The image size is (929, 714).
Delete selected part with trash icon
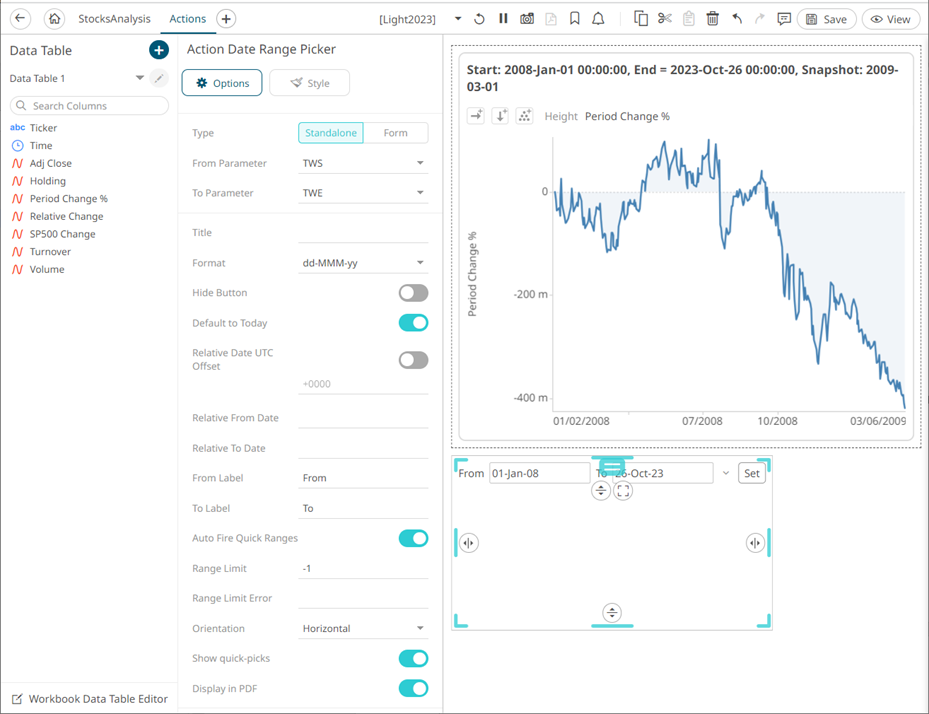[712, 19]
